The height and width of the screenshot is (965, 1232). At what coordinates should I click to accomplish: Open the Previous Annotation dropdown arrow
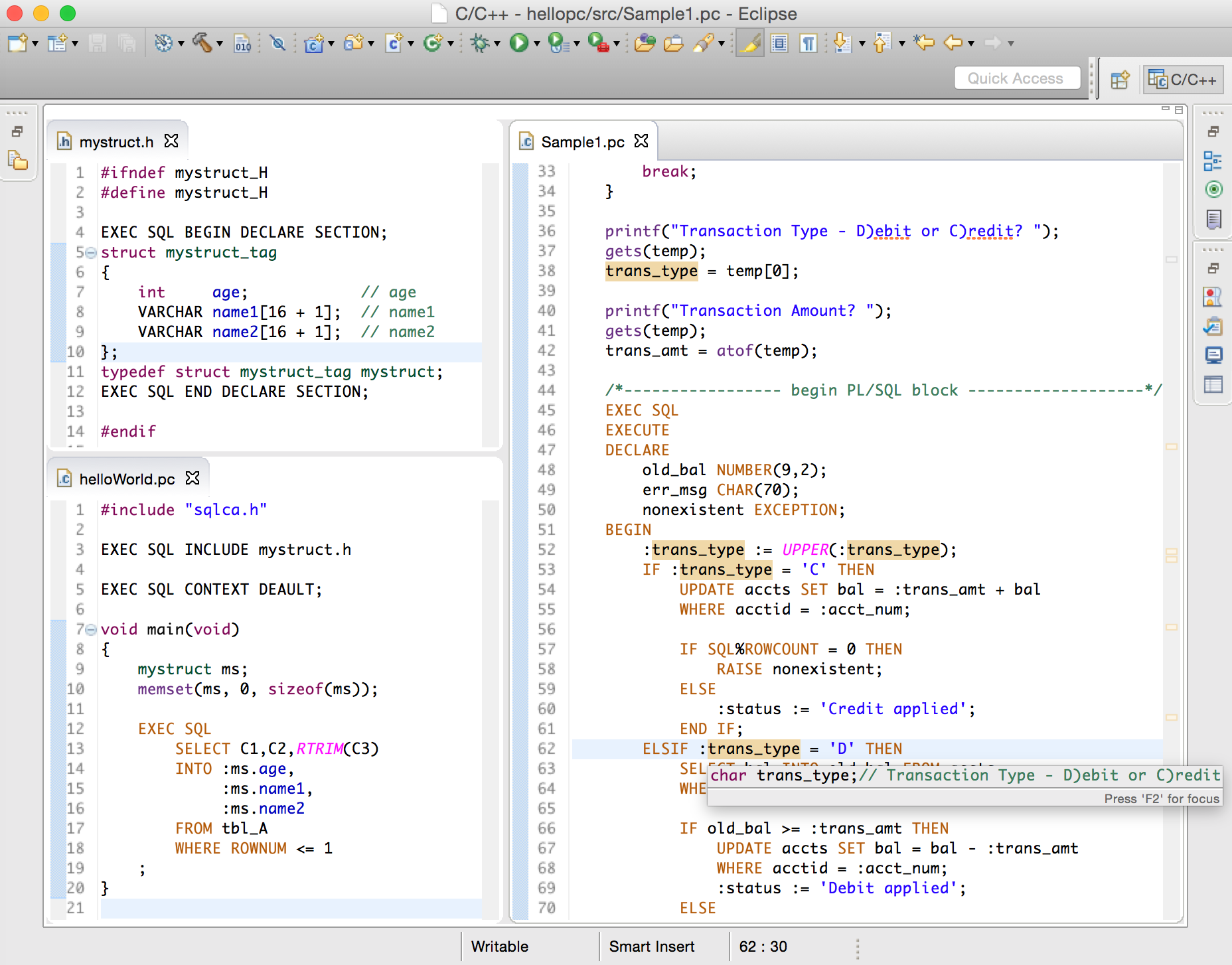902,44
